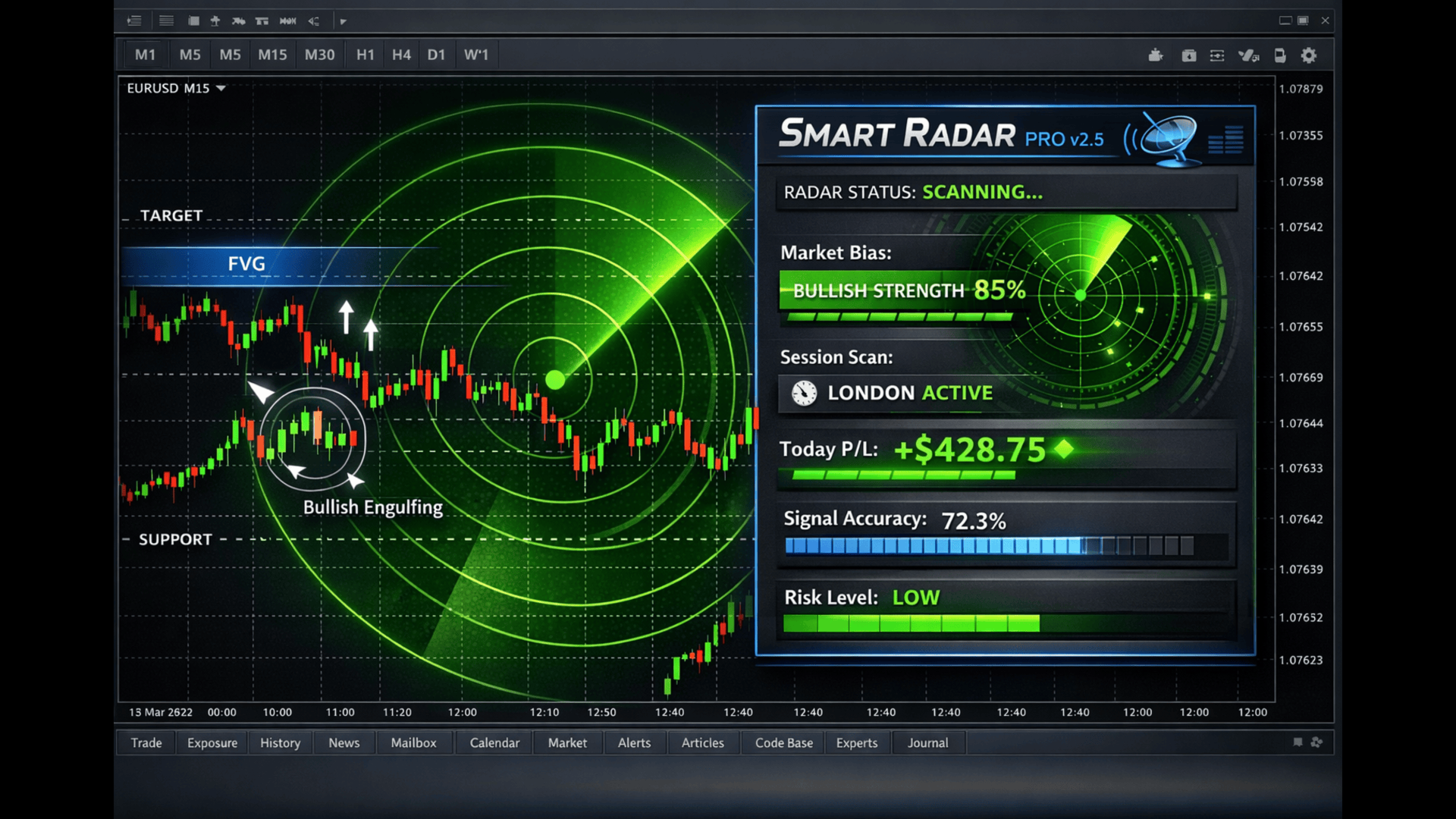Click the FVG zone label on chart
The height and width of the screenshot is (819, 1456).
pos(246,264)
